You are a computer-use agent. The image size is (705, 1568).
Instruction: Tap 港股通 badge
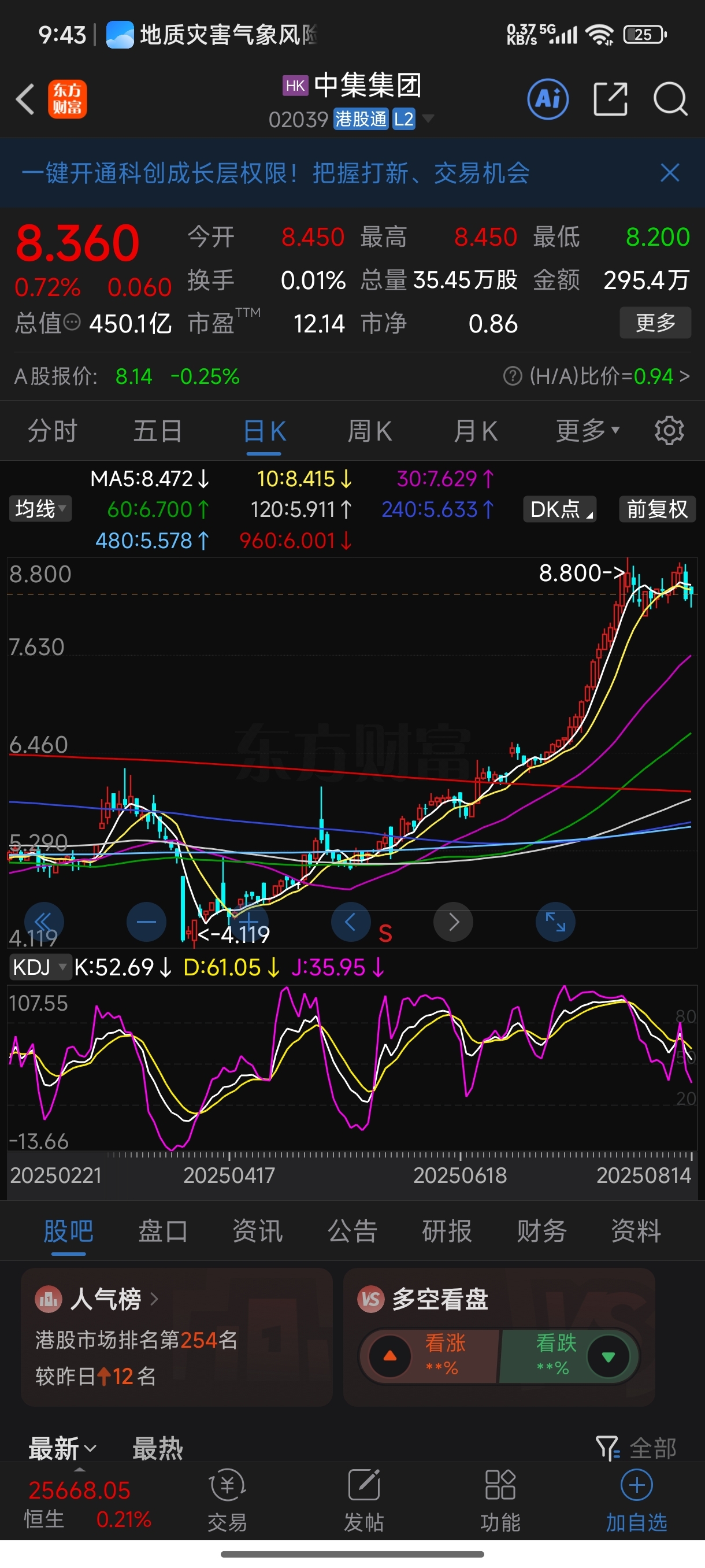tap(361, 119)
